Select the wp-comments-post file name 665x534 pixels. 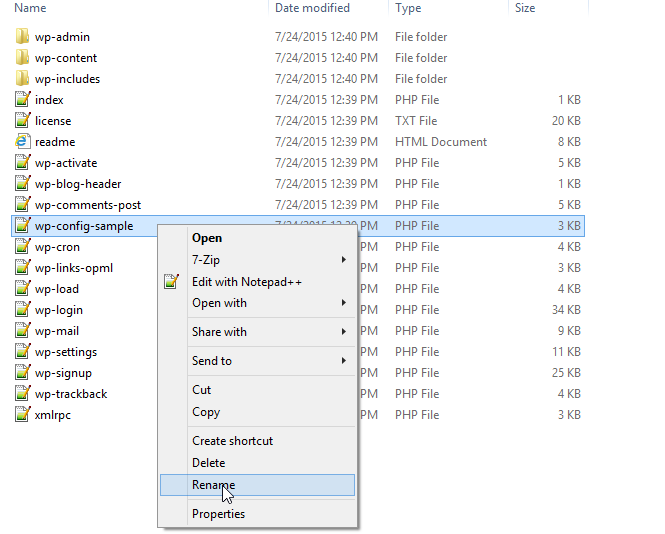coord(88,205)
